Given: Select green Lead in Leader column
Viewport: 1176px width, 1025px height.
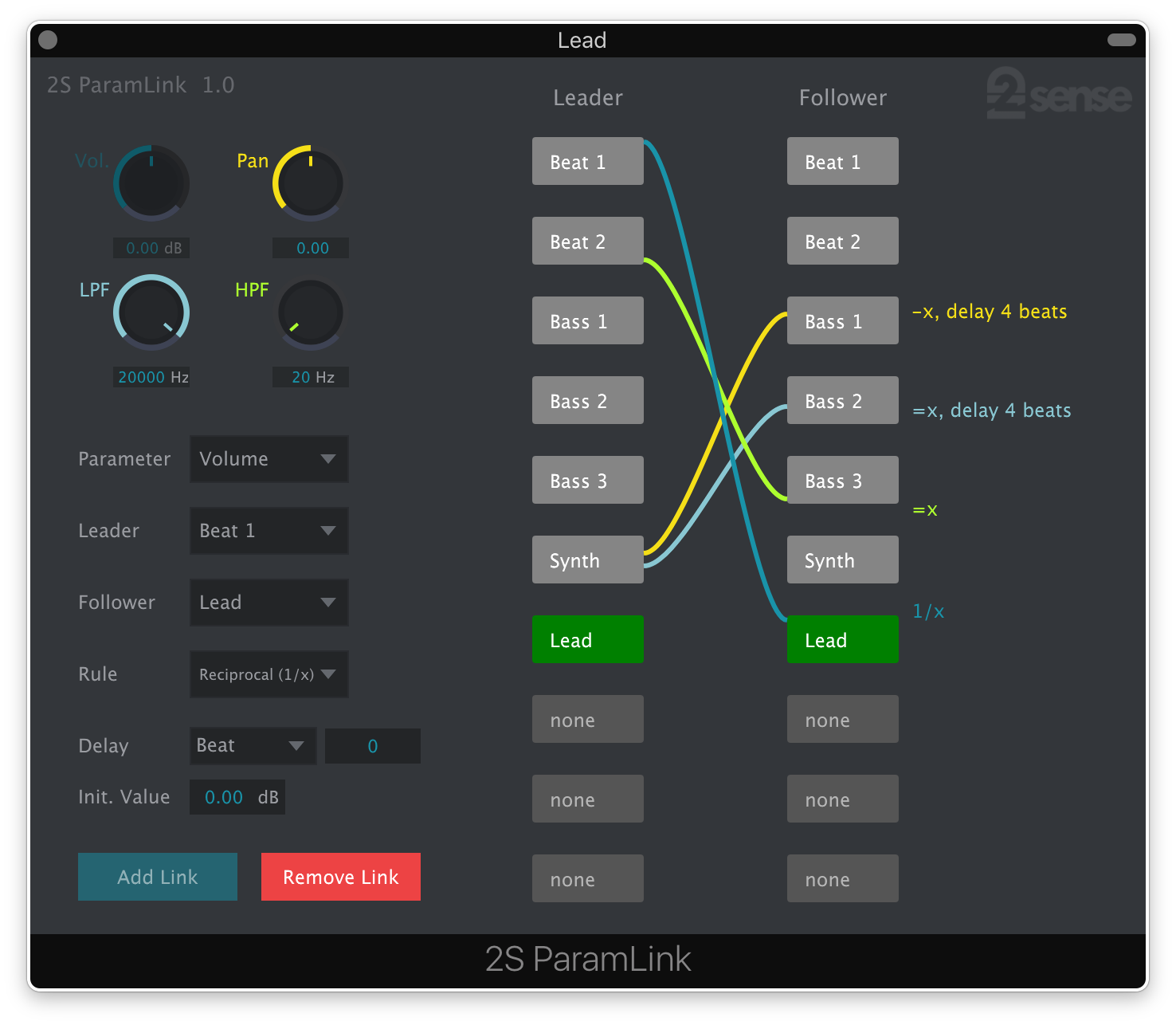Looking at the screenshot, I should [588, 639].
